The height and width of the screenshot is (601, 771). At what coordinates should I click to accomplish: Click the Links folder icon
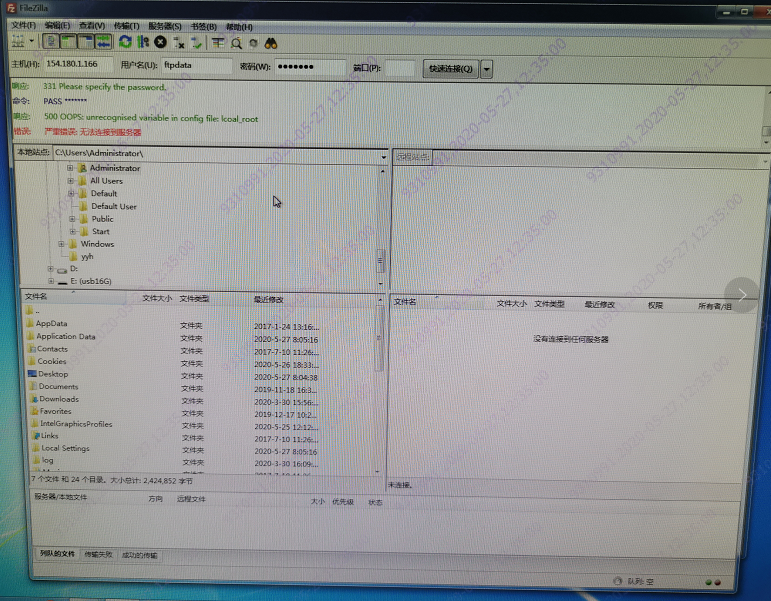36,435
